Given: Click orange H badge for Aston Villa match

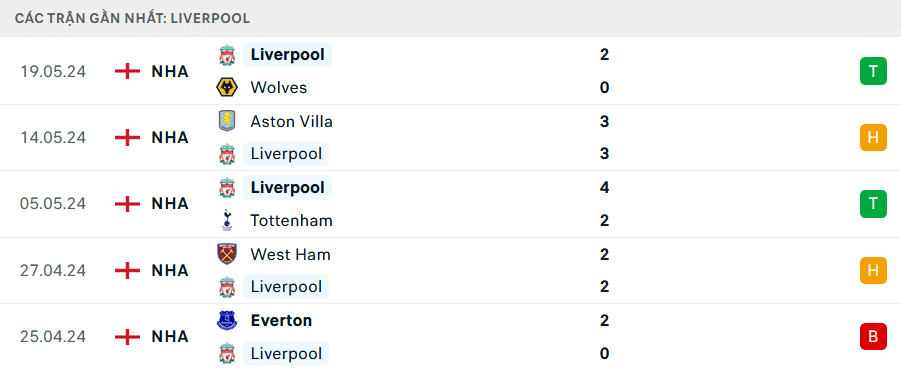Looking at the screenshot, I should pos(873,138).
